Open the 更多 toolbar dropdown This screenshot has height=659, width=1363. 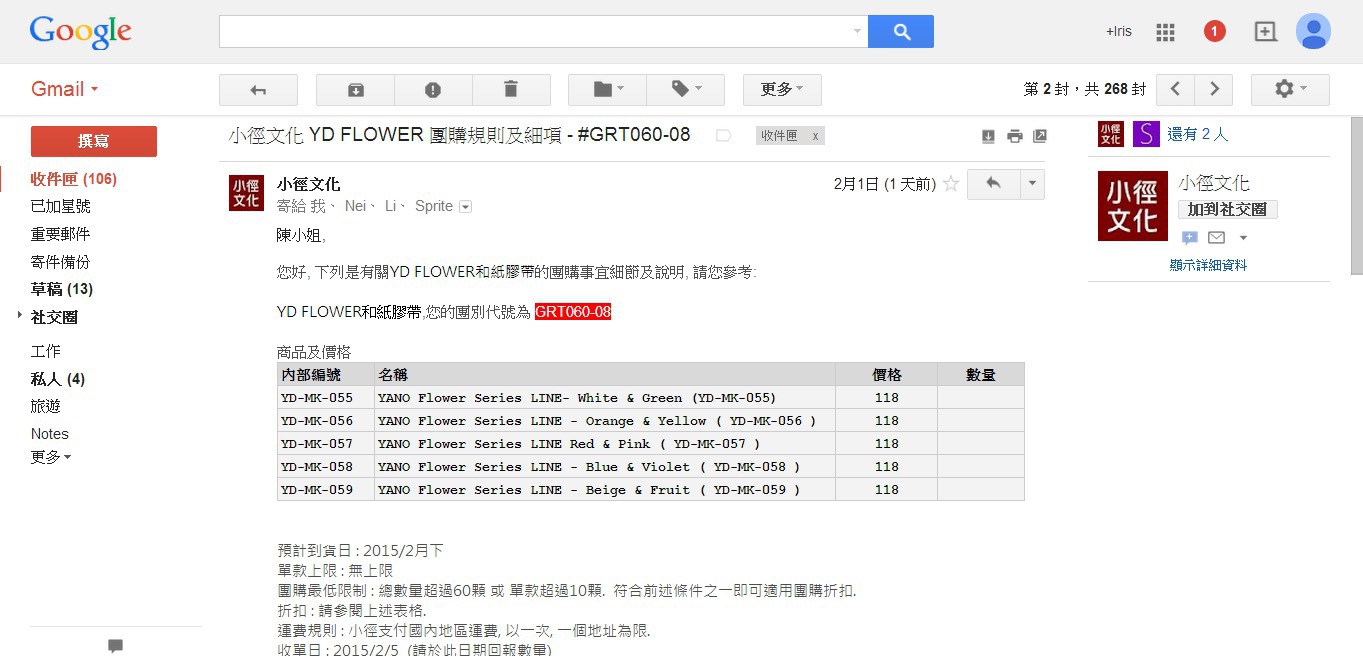click(x=782, y=90)
